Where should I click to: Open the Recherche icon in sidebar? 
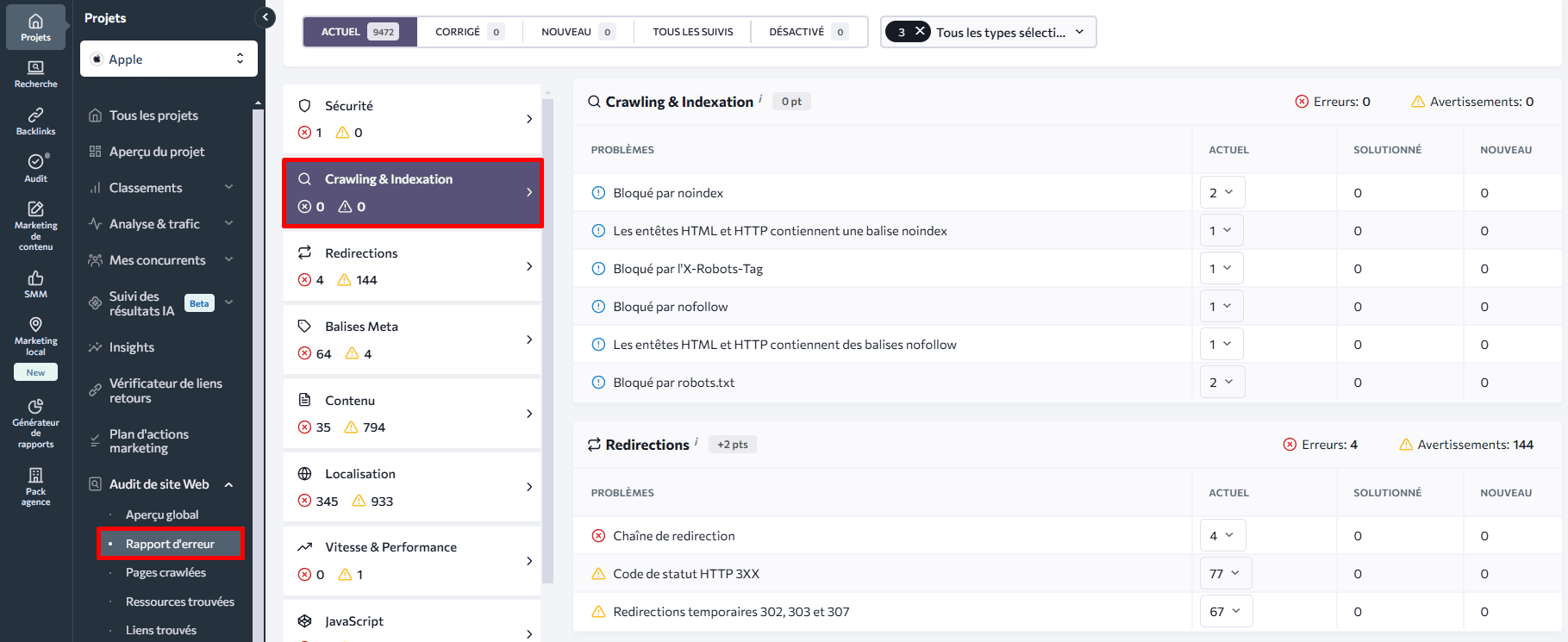pos(35,74)
